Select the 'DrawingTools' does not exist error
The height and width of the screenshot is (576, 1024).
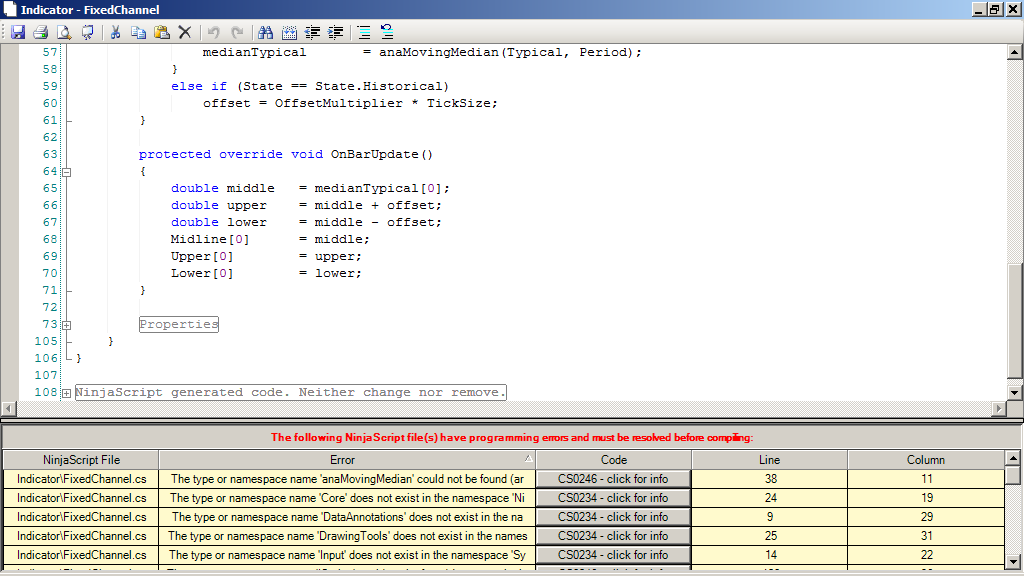tap(347, 536)
